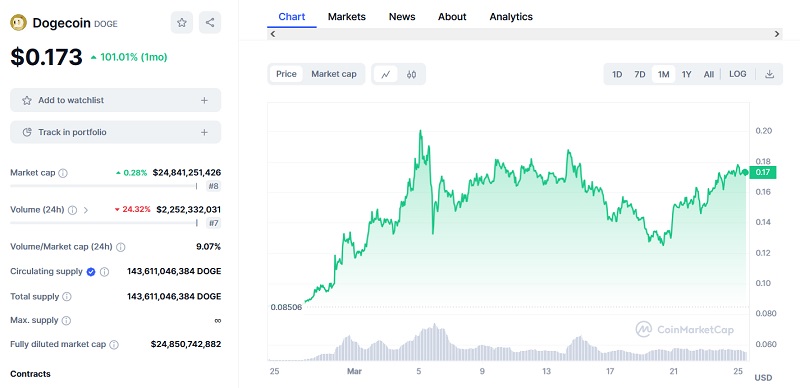Toggle chart to Market cap view

point(334,74)
